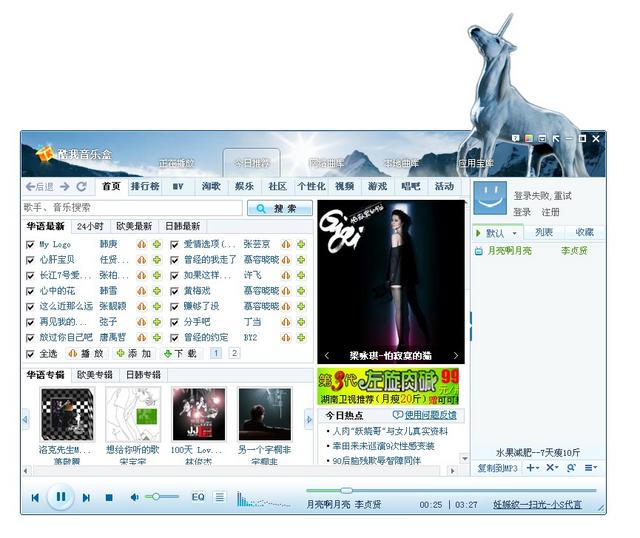Expand the 默认 playlist dropdown arrow
This screenshot has width=640, height=538.
514,233
